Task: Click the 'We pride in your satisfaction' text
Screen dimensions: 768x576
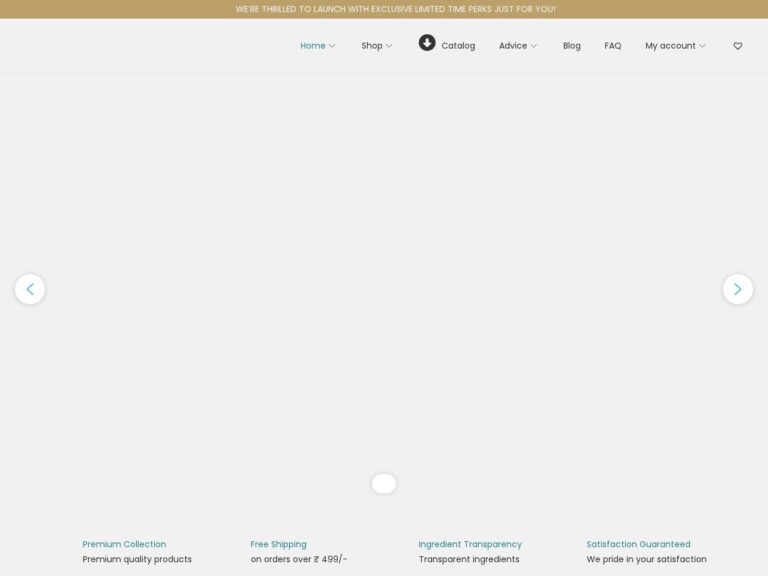Action: (646, 559)
